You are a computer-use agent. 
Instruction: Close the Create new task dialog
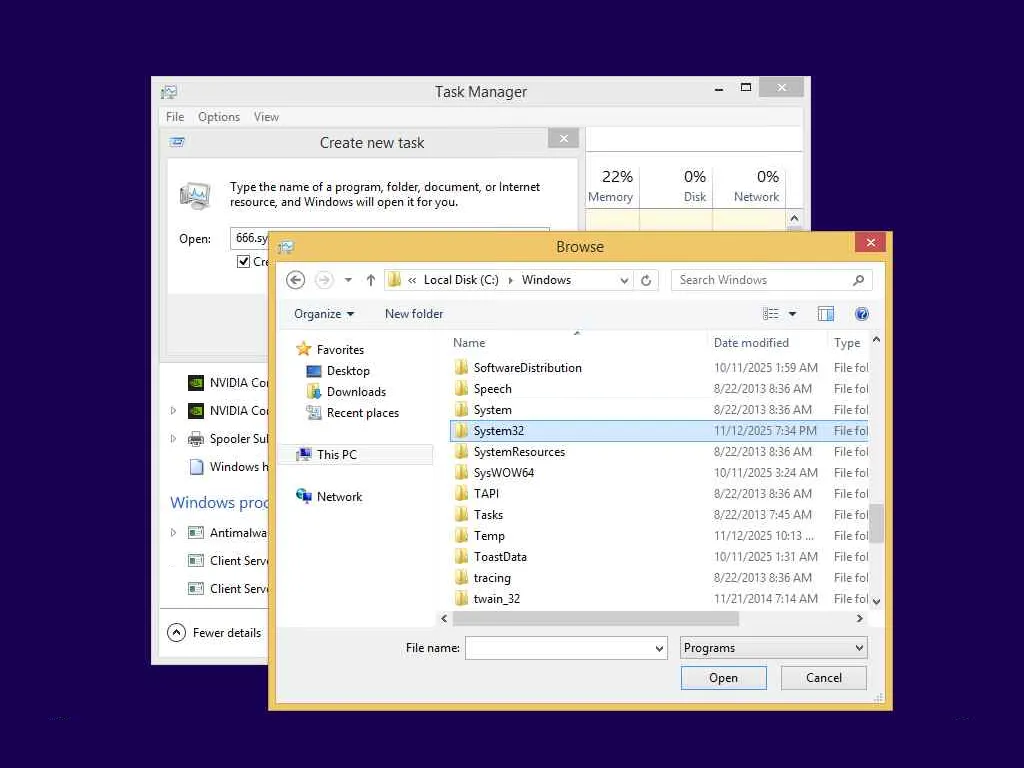(x=564, y=138)
